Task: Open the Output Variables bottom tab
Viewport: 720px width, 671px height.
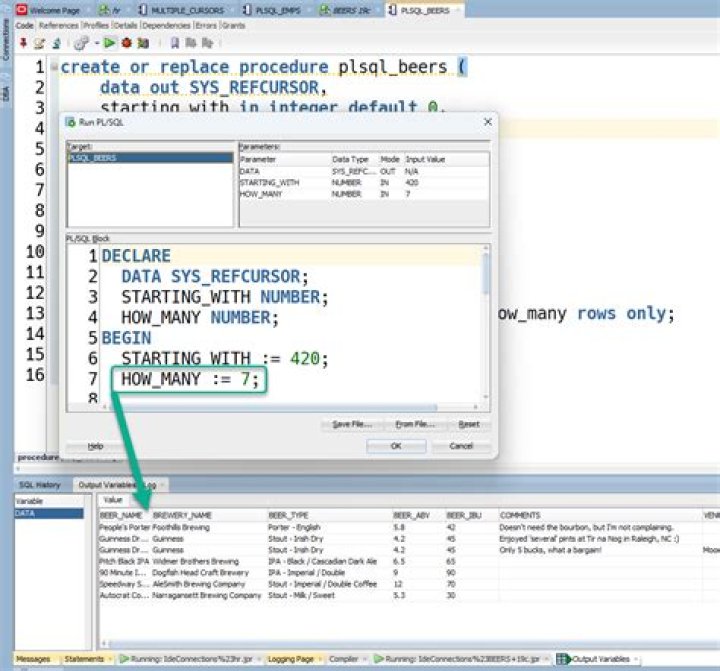Action: (x=596, y=659)
